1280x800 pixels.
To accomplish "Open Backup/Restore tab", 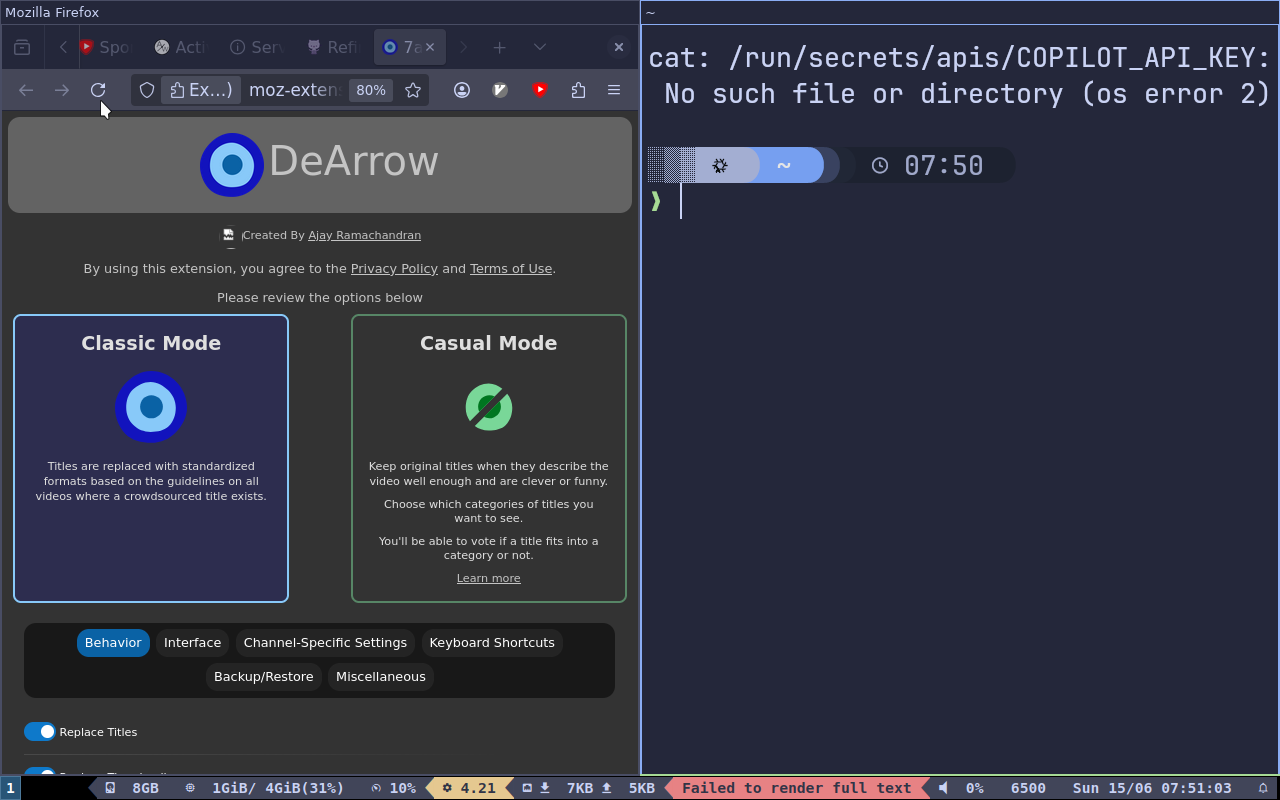I will [x=264, y=677].
